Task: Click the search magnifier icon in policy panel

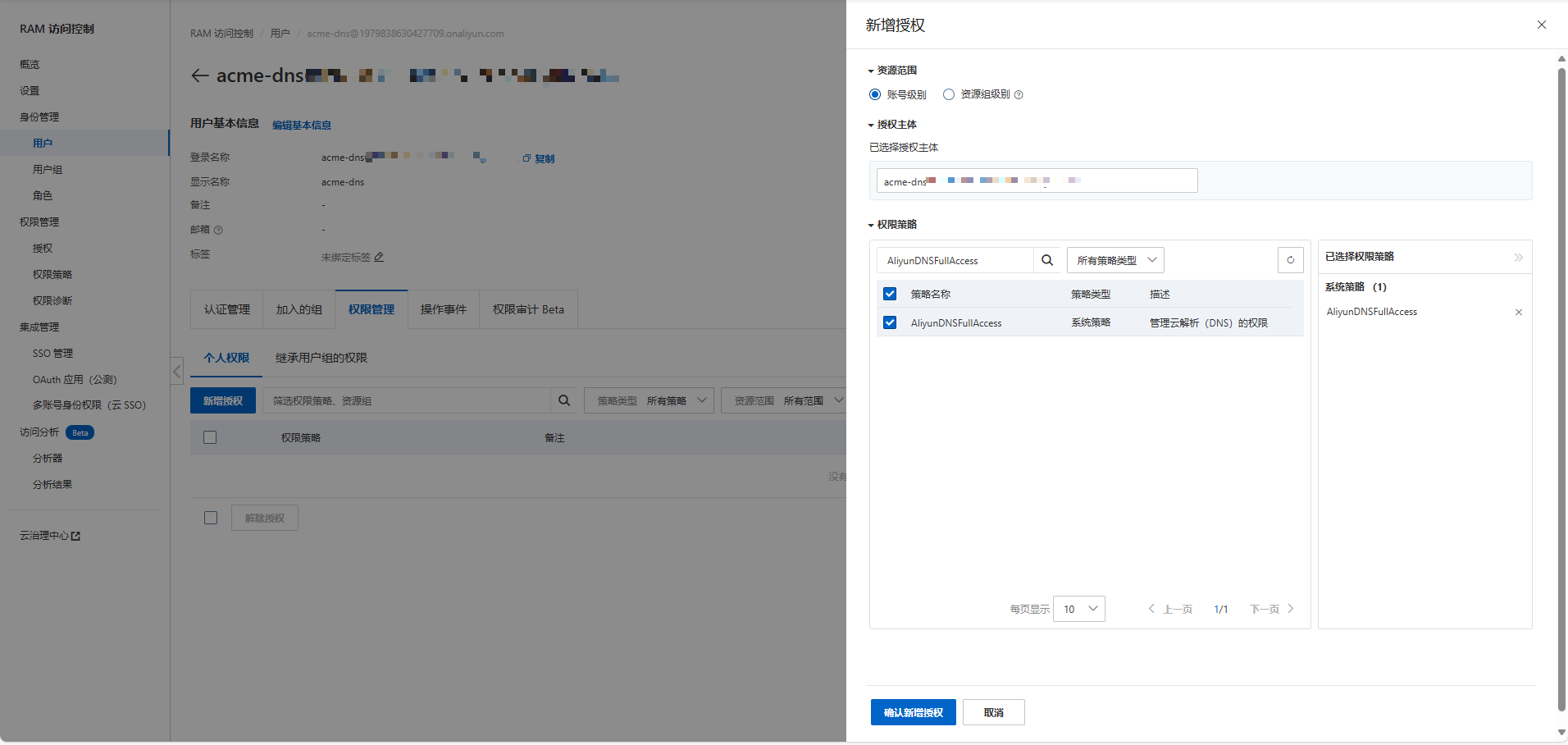Action: (1046, 260)
